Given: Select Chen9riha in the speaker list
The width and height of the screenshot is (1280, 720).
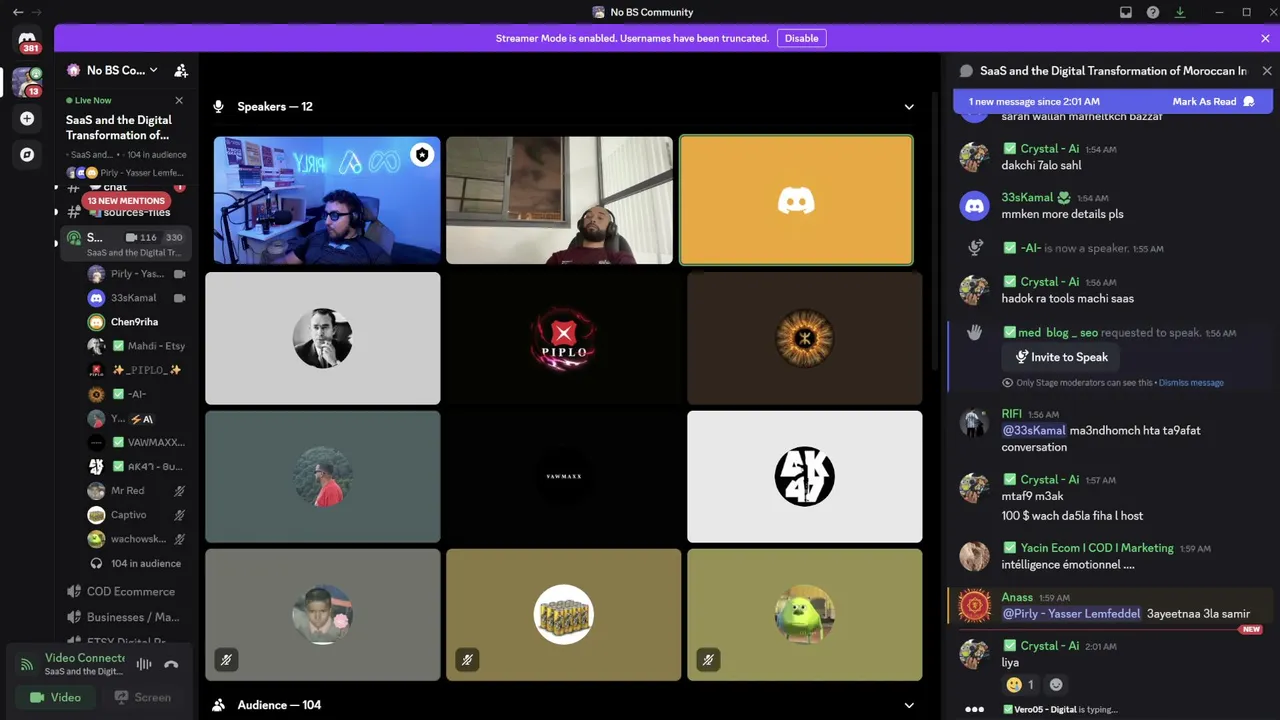Looking at the screenshot, I should tap(135, 322).
